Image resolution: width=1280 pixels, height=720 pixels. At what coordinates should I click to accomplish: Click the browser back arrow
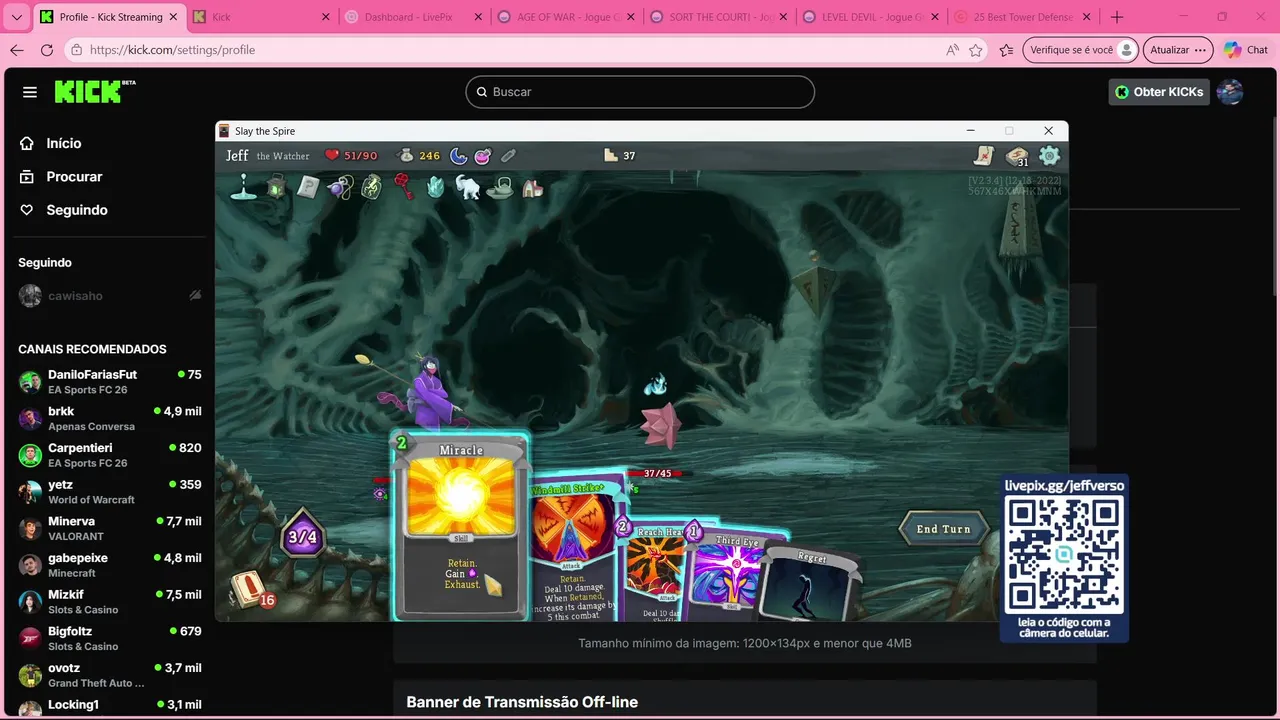tap(17, 50)
